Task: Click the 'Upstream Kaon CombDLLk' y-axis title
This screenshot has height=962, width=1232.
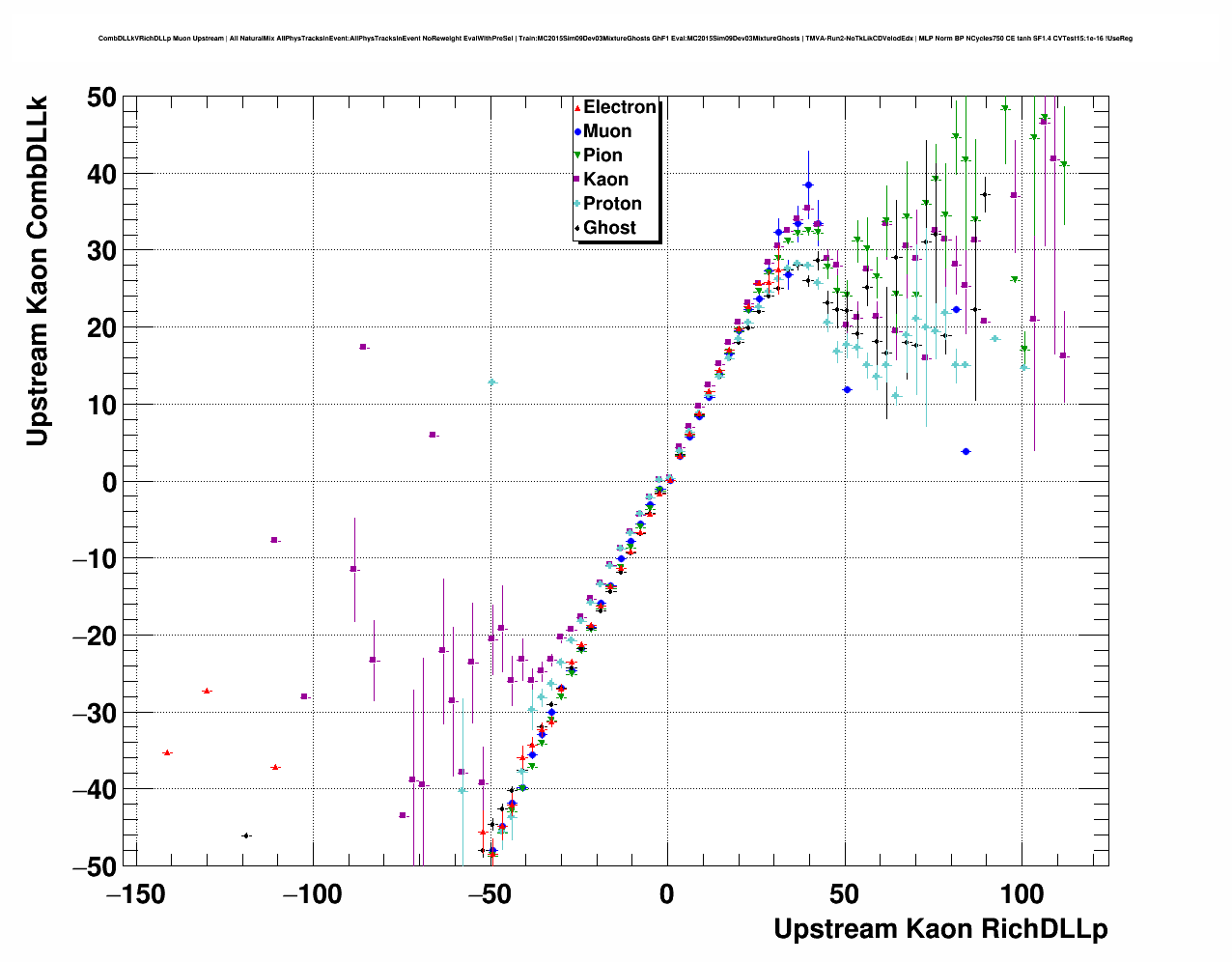Action: pyautogui.click(x=37, y=270)
